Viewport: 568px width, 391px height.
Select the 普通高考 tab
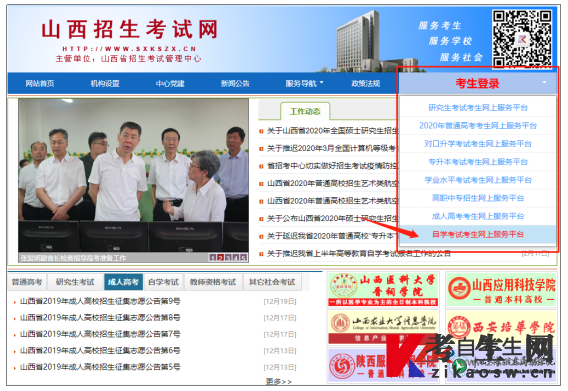pyautogui.click(x=27, y=282)
